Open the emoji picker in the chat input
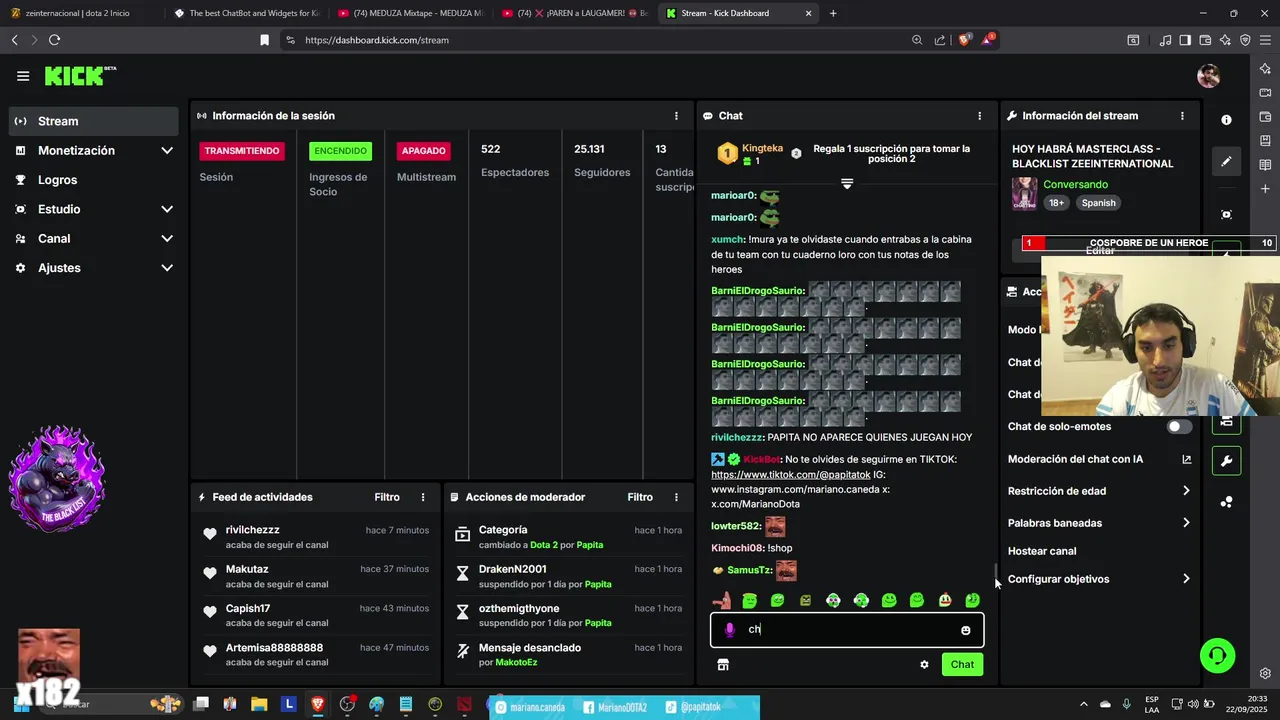Viewport: 1280px width, 720px height. pyautogui.click(x=965, y=630)
